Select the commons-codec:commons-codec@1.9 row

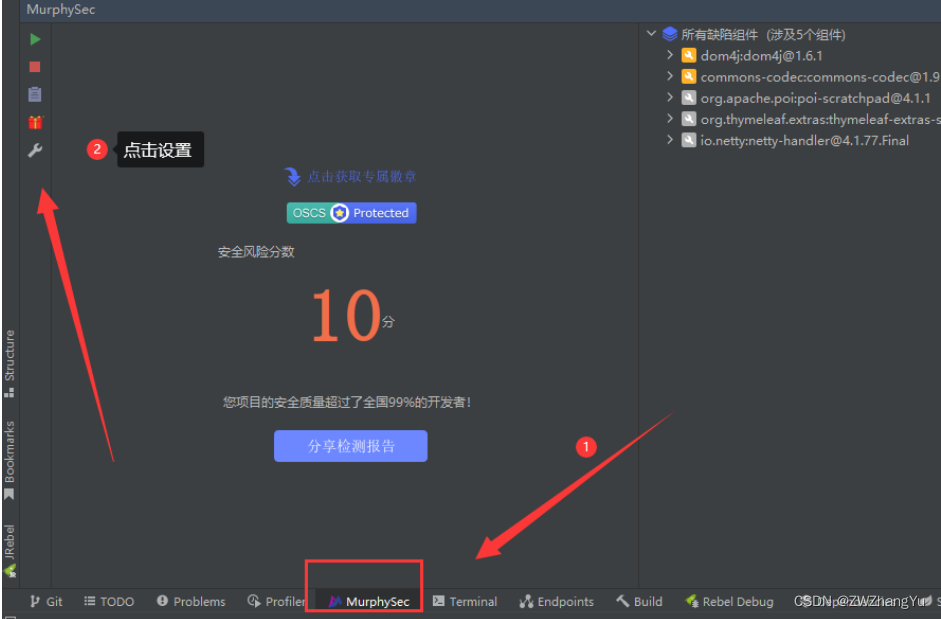[x=820, y=77]
